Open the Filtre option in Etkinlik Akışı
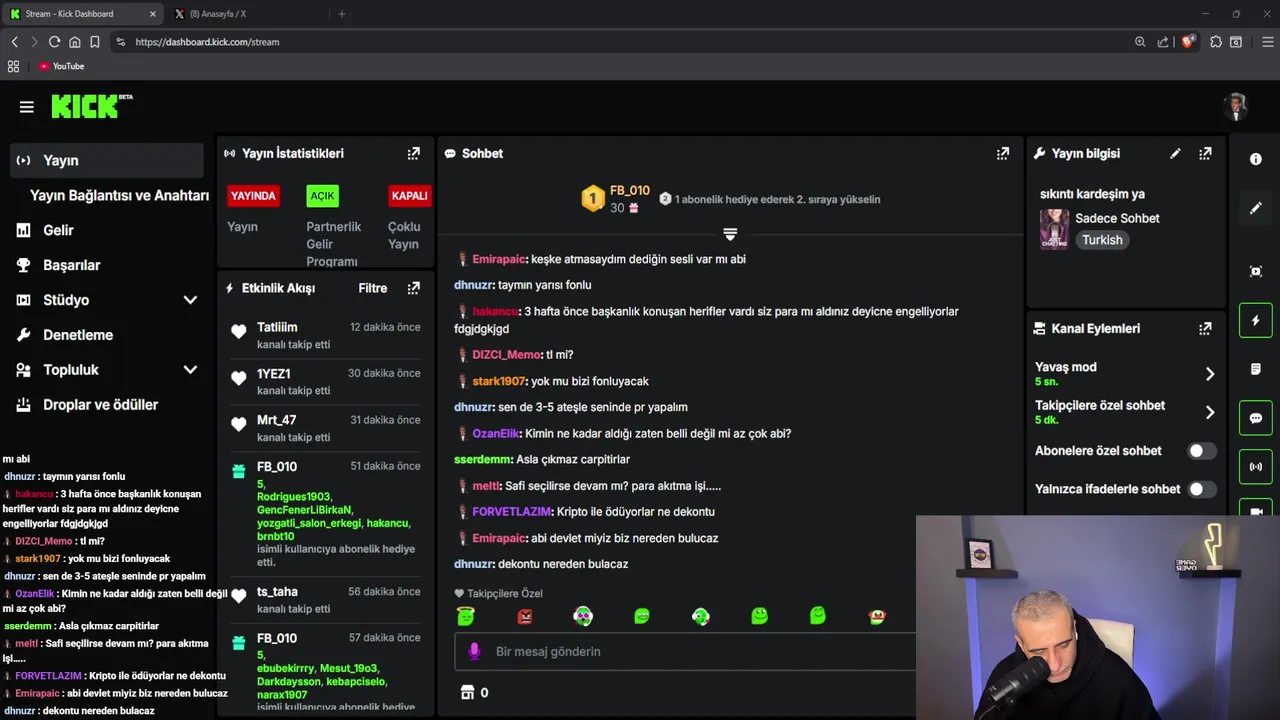The height and width of the screenshot is (720, 1280). tap(373, 288)
